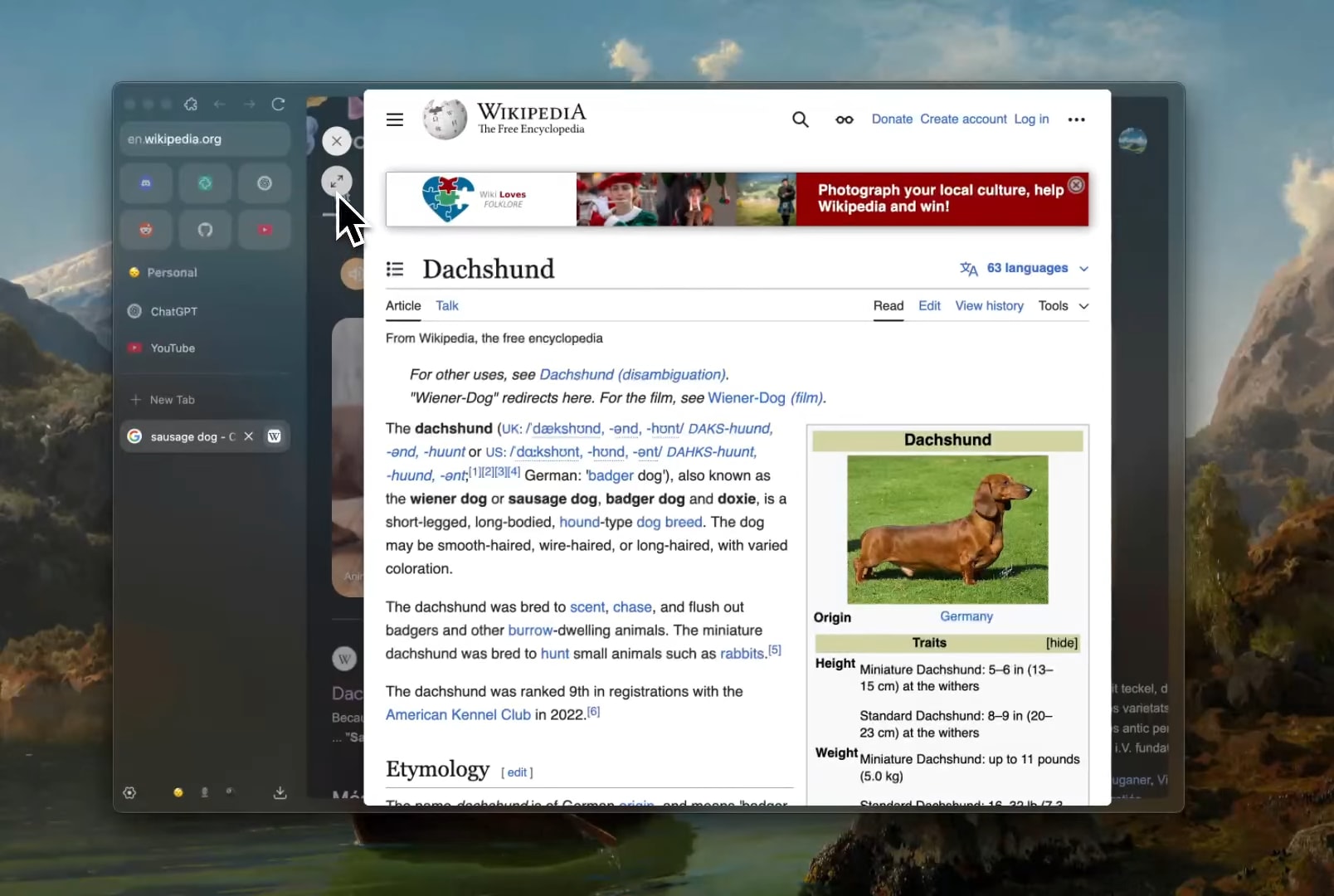The image size is (1334, 896).
Task: Toggle the table of contents list icon
Action: click(395, 269)
